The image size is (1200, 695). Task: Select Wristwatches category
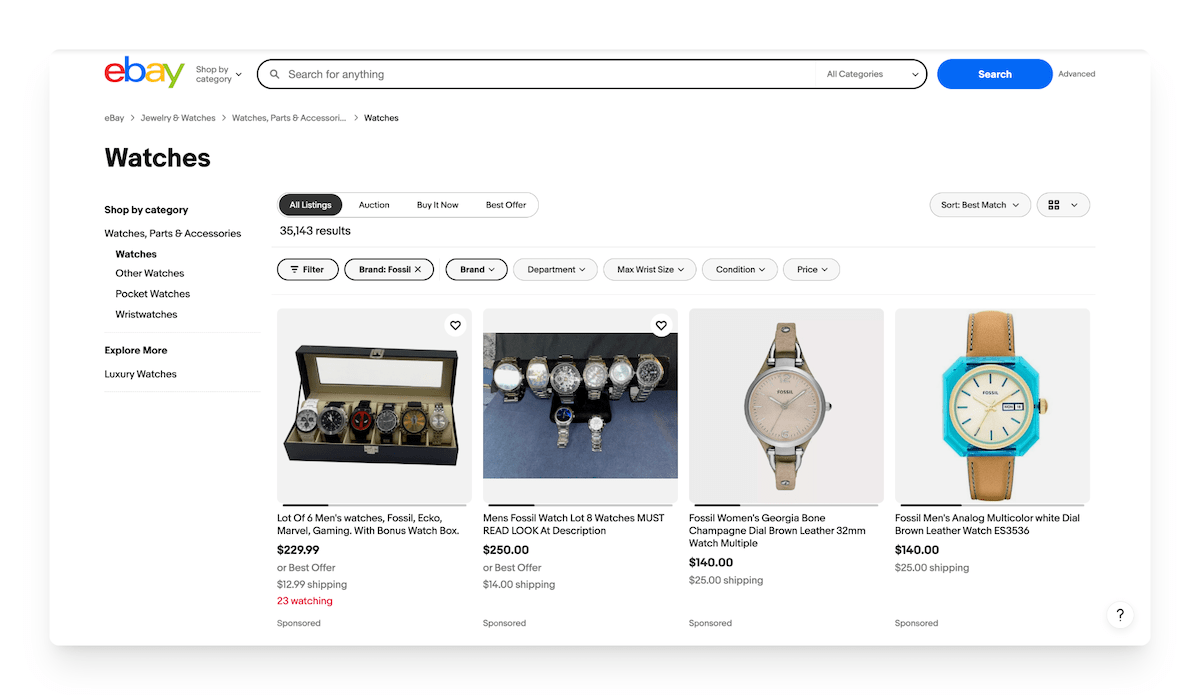146,314
